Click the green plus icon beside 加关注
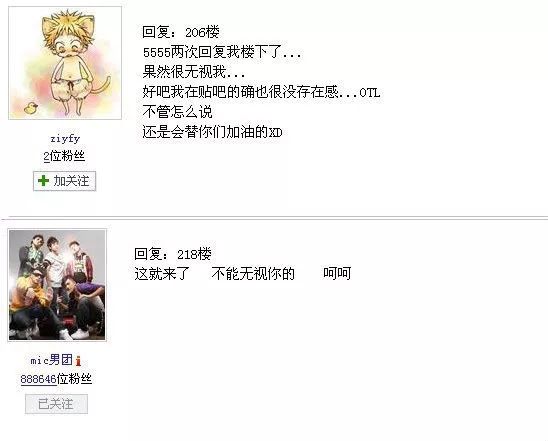 pyautogui.click(x=43, y=181)
